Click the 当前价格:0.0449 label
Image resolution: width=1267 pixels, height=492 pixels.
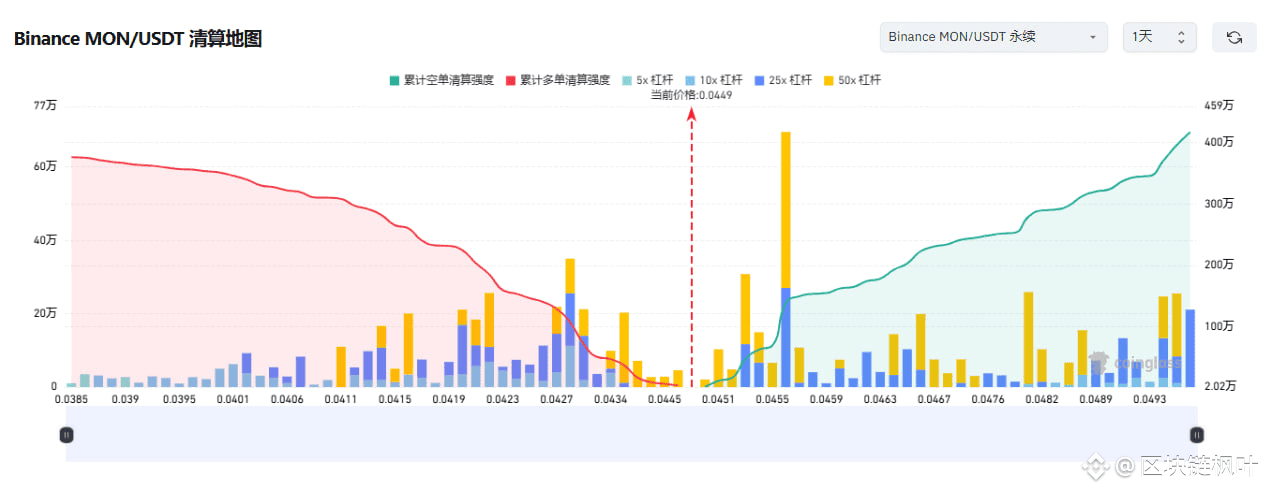click(692, 95)
